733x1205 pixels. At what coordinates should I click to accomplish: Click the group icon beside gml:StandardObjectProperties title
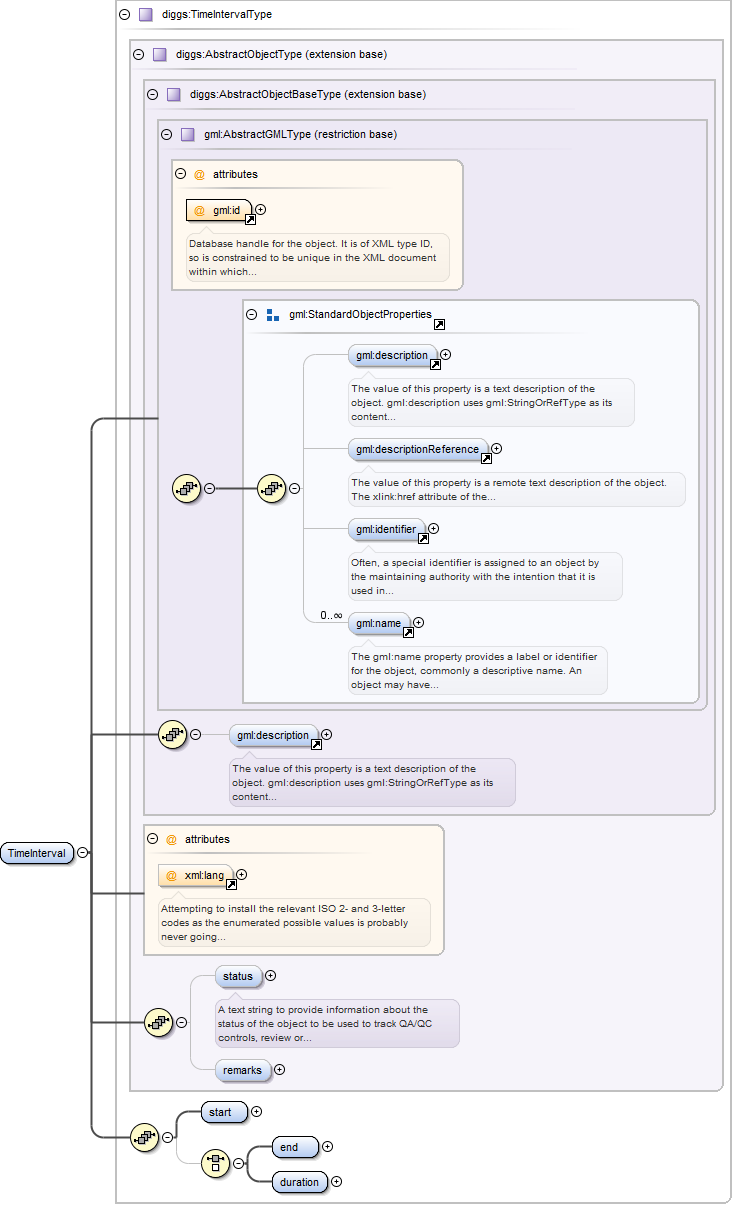pyautogui.click(x=273, y=315)
